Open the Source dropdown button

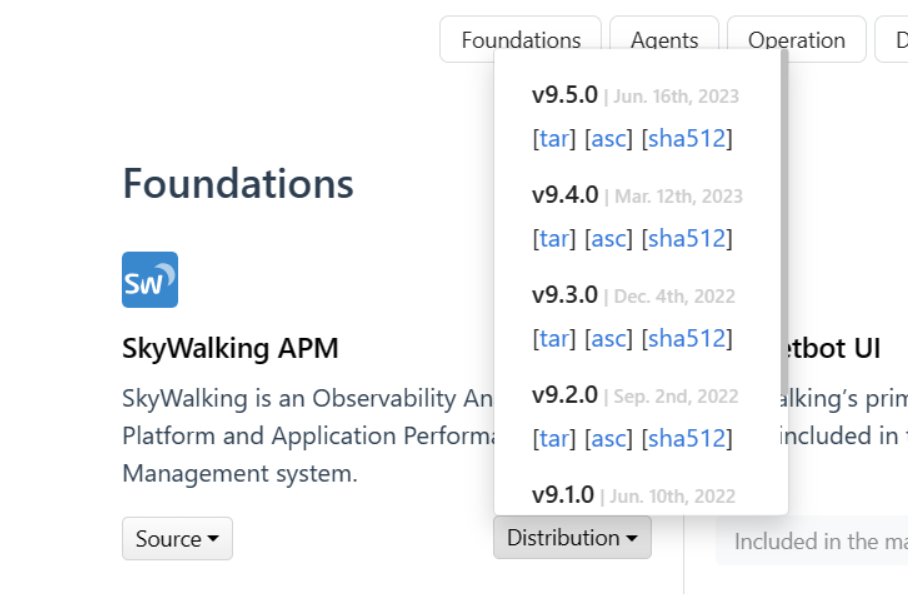[177, 539]
